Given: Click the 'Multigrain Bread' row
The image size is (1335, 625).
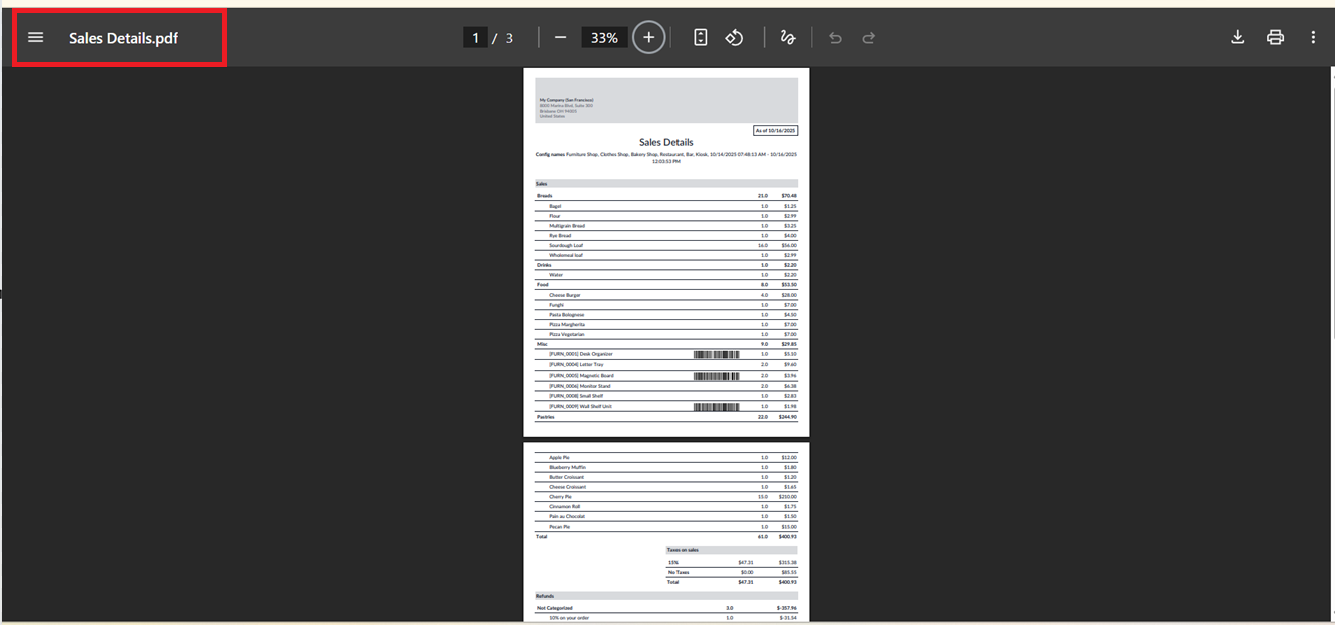Looking at the screenshot, I should coord(666,226).
